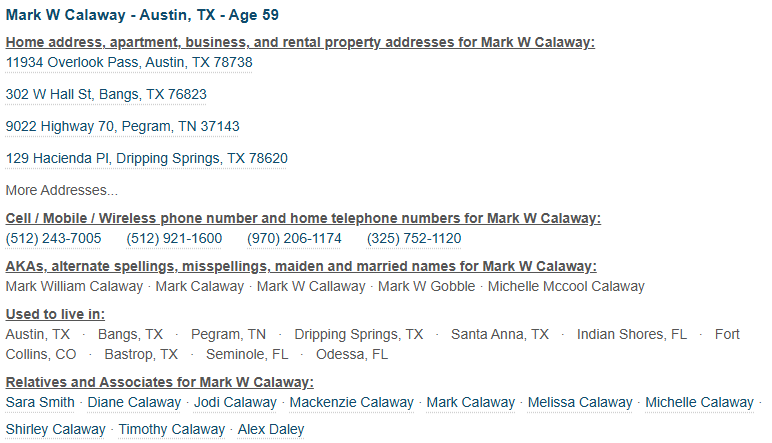Open Timothy Calaway's profile
The height and width of the screenshot is (443, 772).
coord(172,430)
